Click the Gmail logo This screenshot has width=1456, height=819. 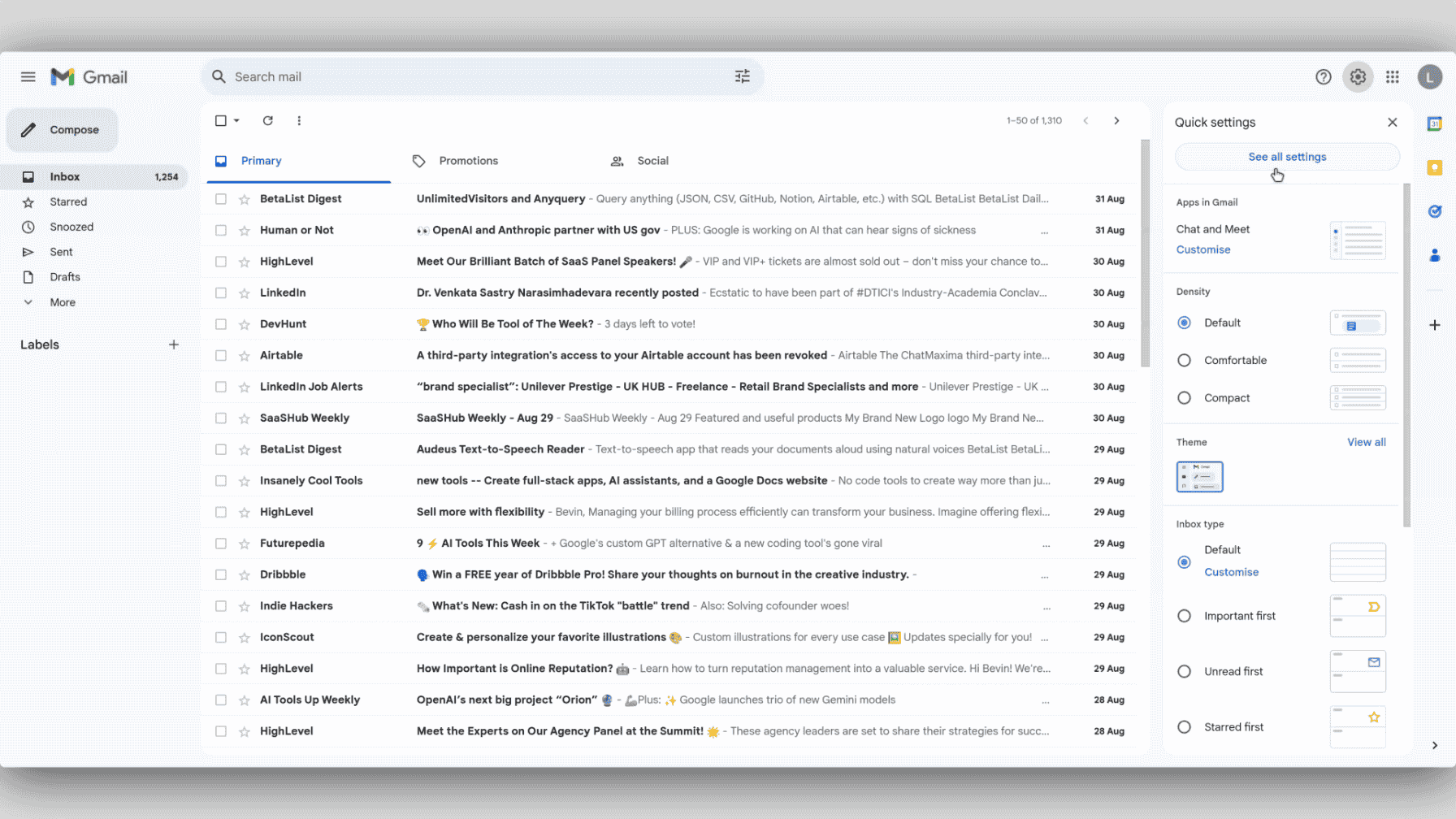tap(89, 77)
